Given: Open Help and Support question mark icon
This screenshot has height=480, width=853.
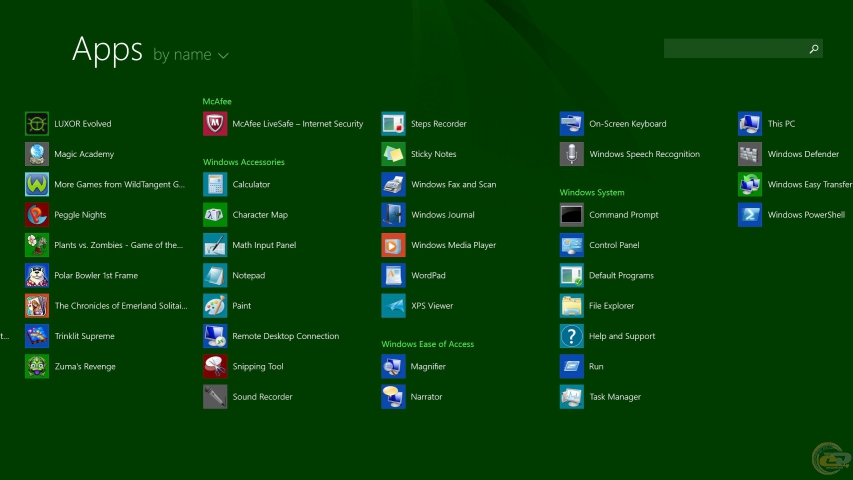Looking at the screenshot, I should (x=572, y=336).
